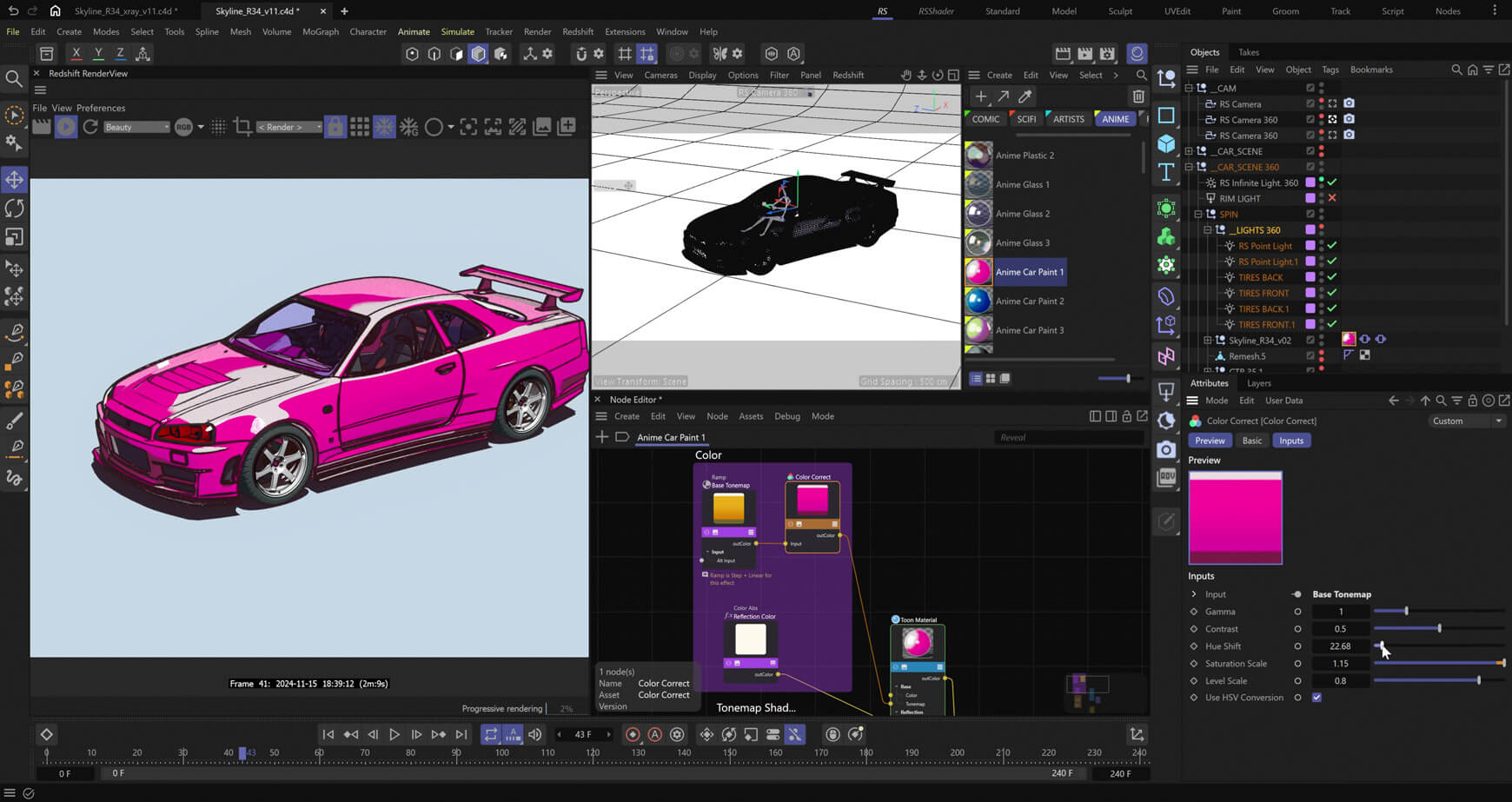Collapse the SPIN group

click(1198, 214)
